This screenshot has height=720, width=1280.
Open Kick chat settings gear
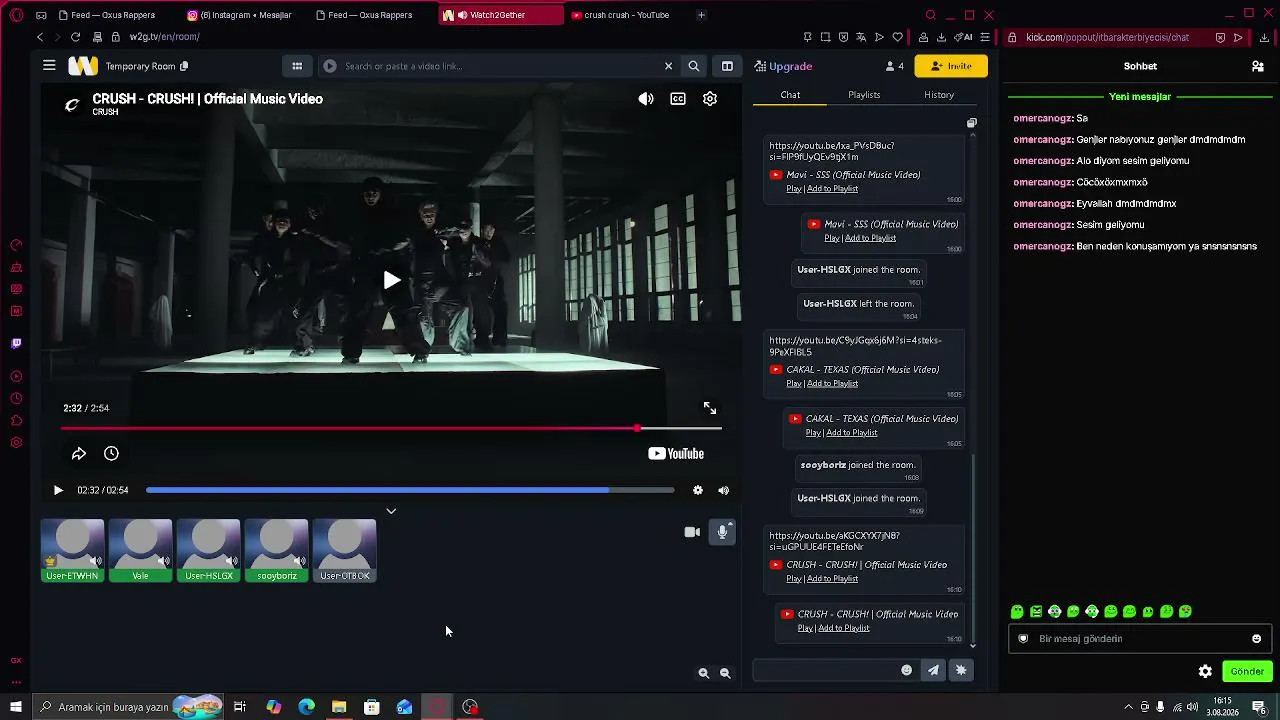(1205, 672)
